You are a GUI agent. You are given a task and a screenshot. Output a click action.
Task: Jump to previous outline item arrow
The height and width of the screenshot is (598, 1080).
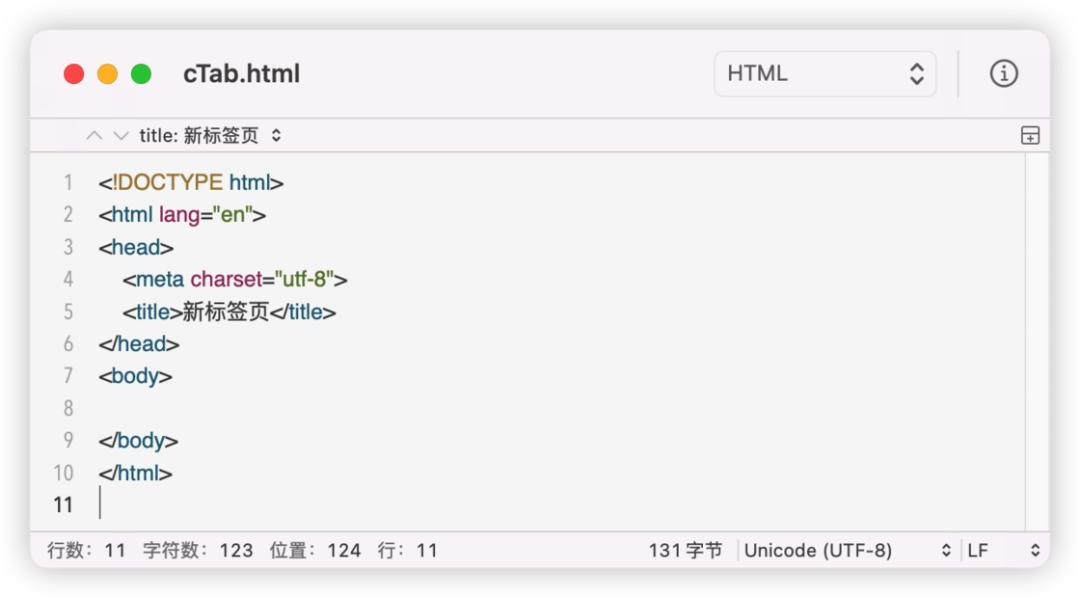pyautogui.click(x=94, y=135)
